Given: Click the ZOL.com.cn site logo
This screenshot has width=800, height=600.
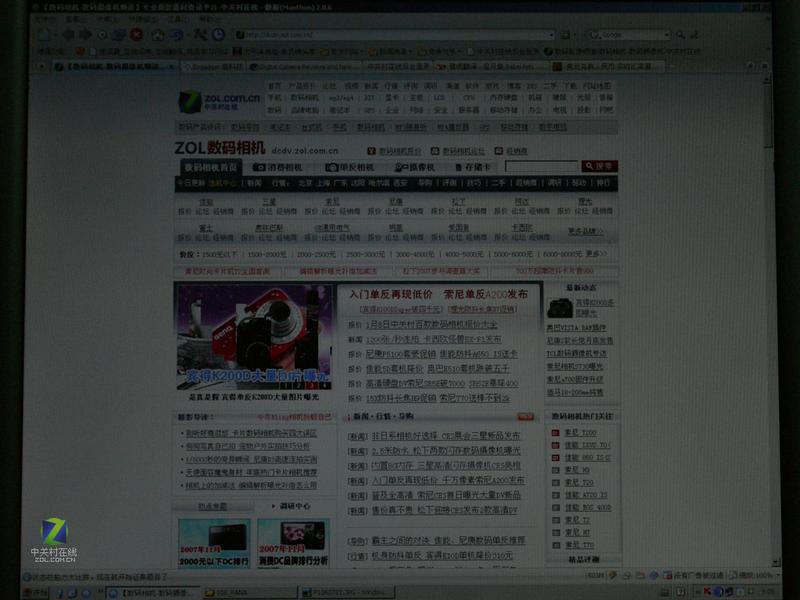Looking at the screenshot, I should tap(219, 101).
